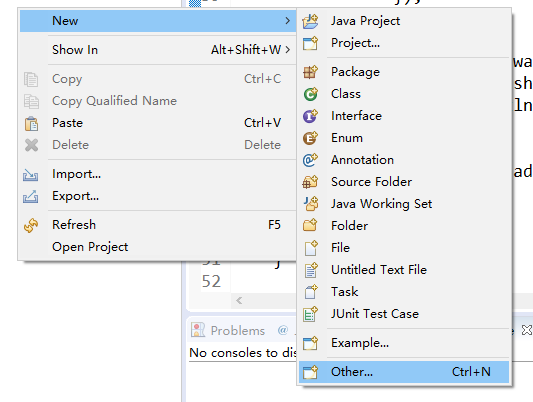Click the Annotation @ icon
Image resolution: width=533 pixels, height=402 pixels.
pyautogui.click(x=310, y=160)
